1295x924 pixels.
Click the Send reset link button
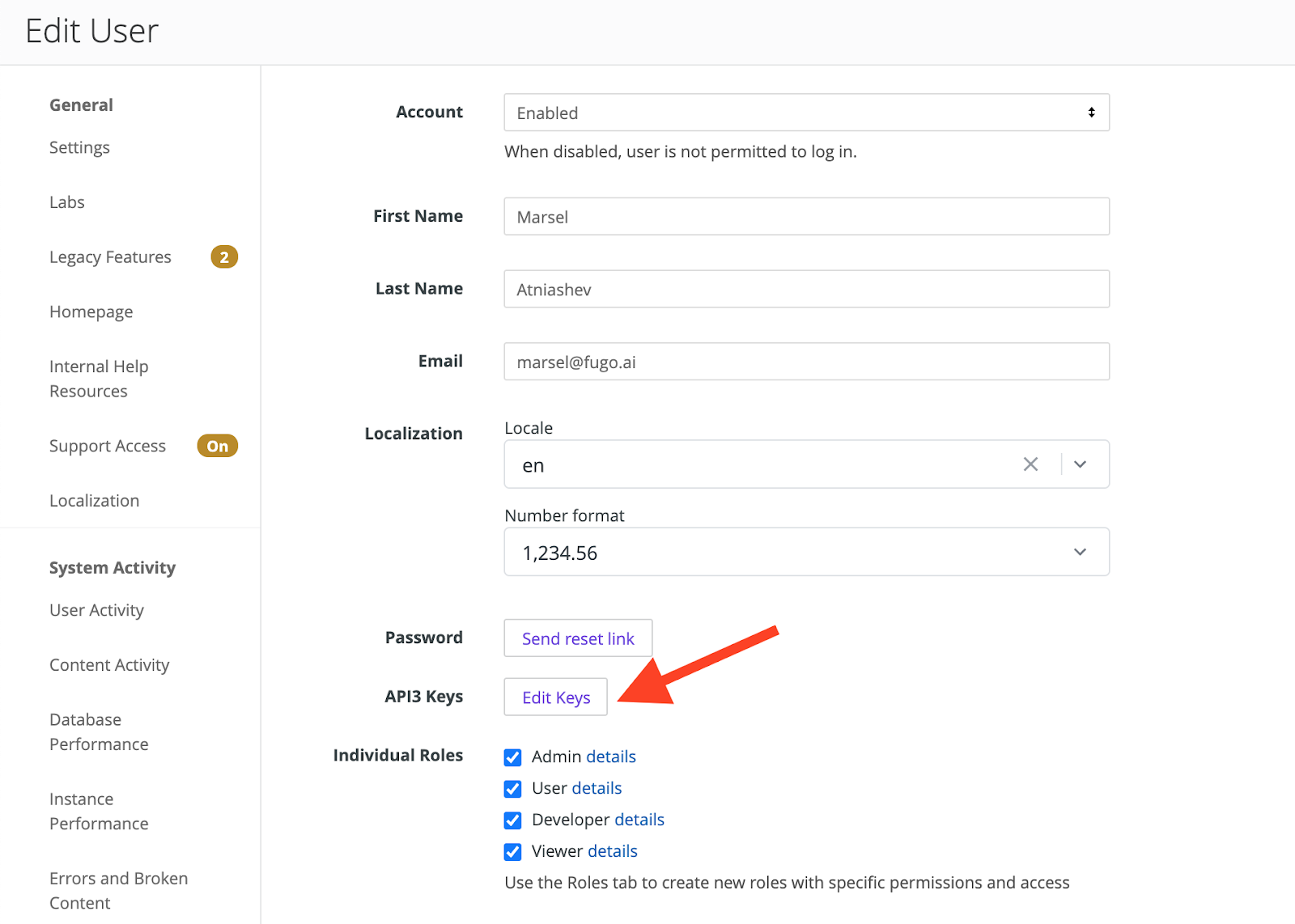pos(578,638)
